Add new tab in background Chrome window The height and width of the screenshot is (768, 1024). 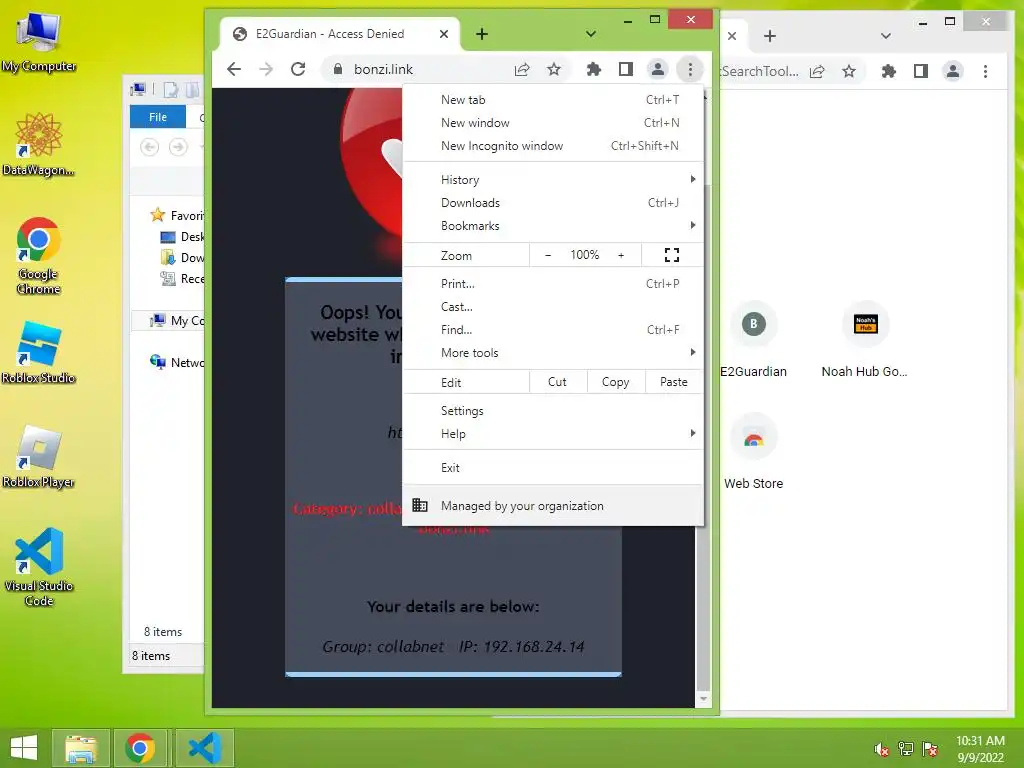click(770, 36)
